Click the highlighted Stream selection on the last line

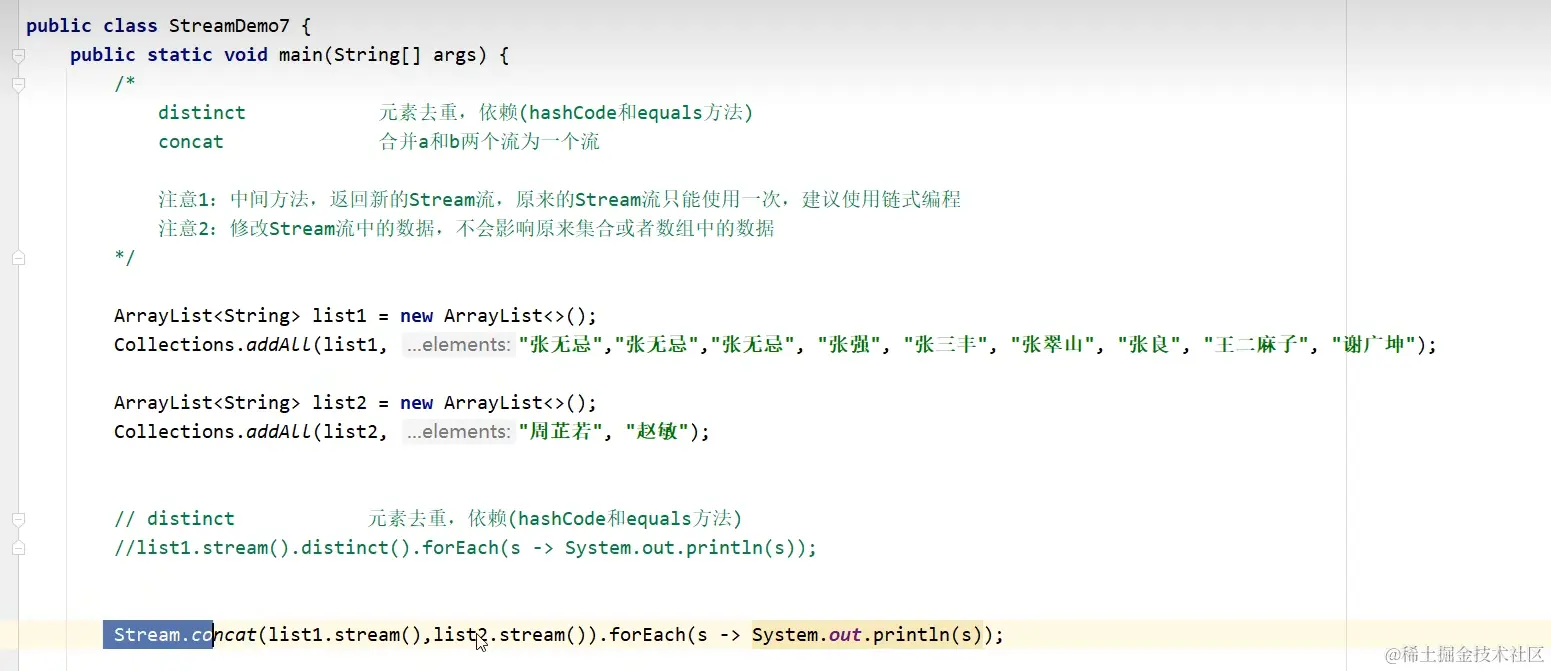coord(158,635)
